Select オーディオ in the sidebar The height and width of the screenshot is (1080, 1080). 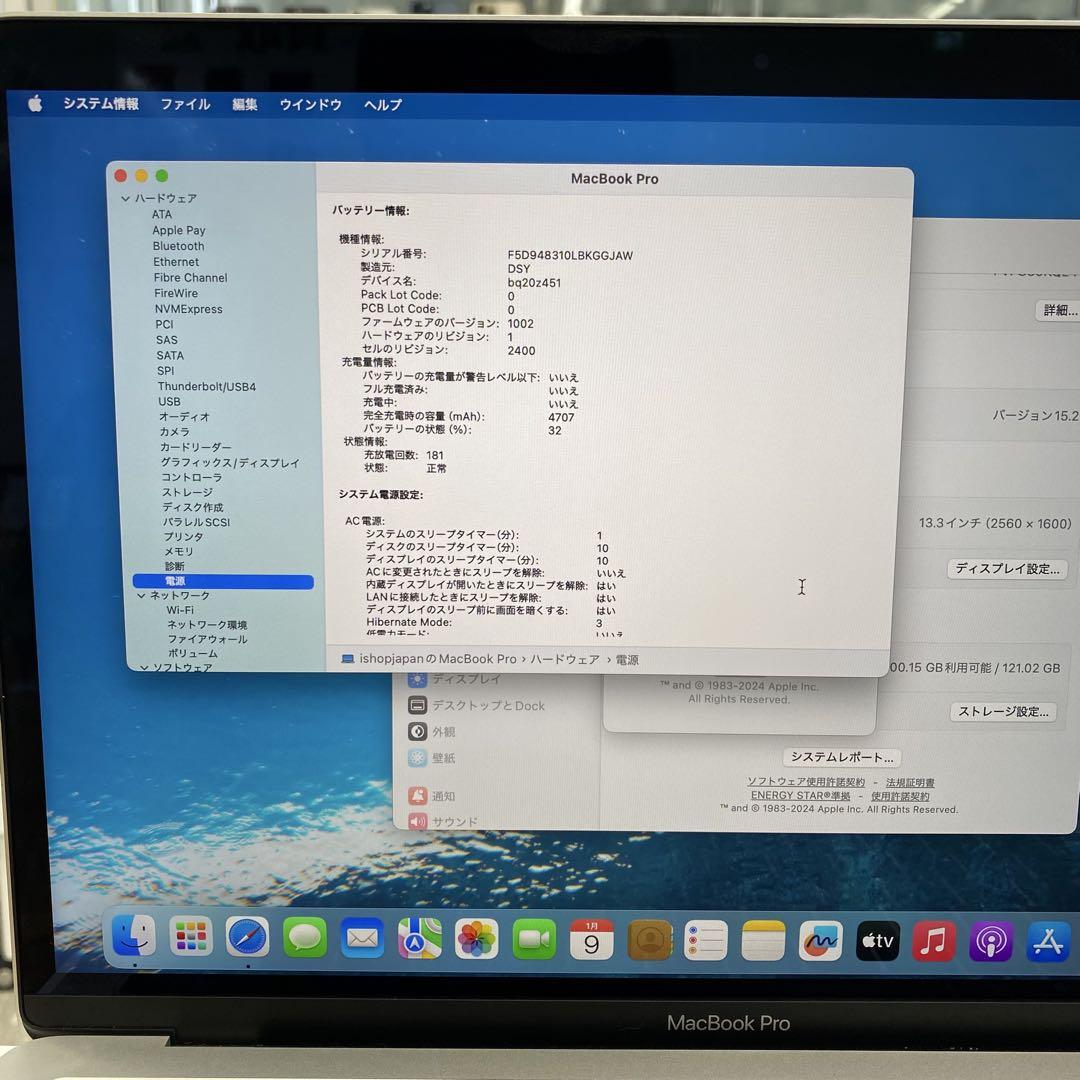184,417
